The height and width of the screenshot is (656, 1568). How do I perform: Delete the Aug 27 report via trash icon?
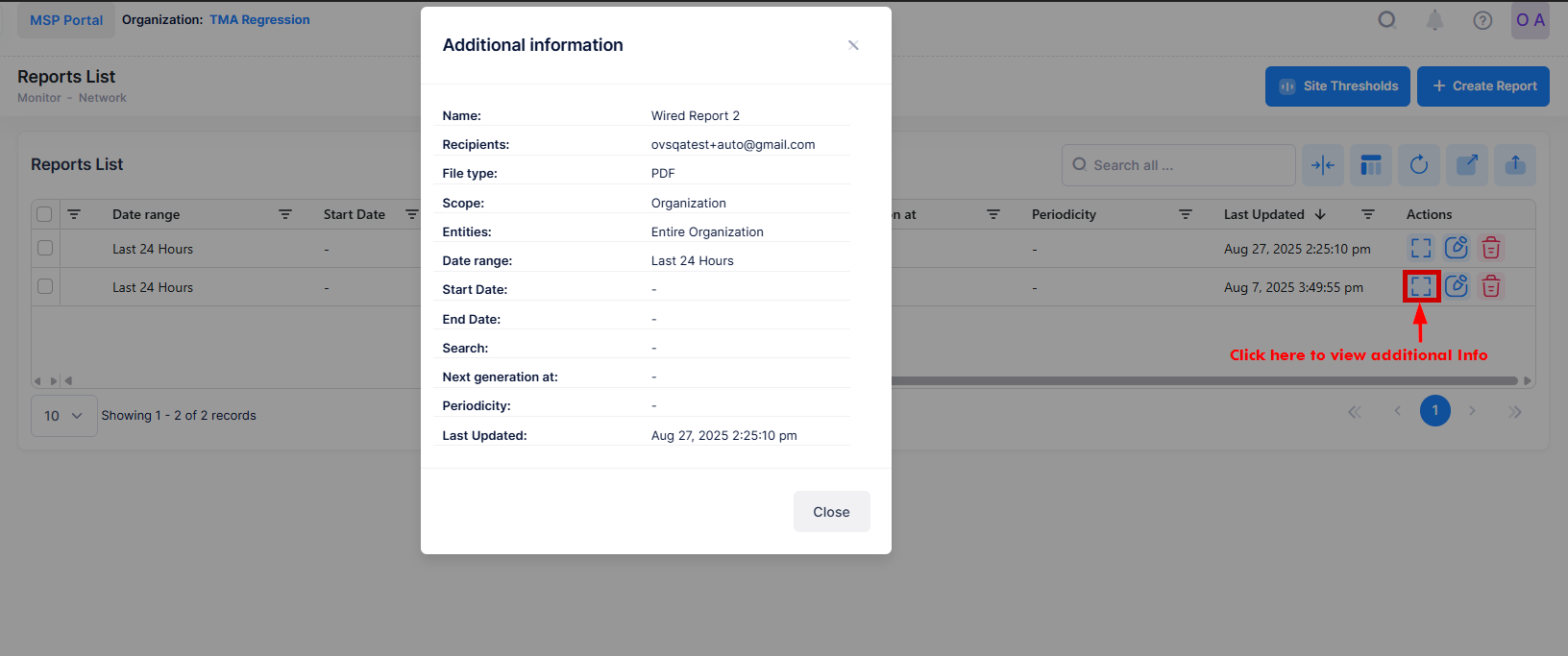(1490, 248)
